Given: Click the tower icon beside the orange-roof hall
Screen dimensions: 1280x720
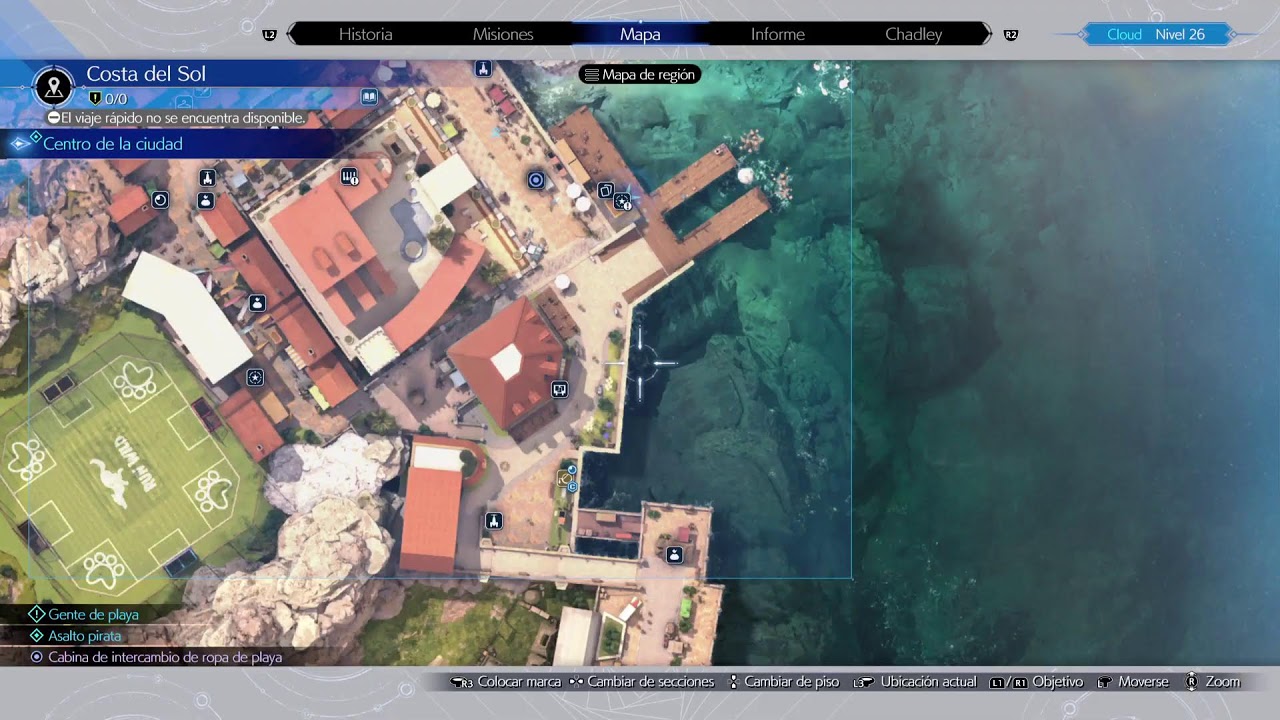Looking at the screenshot, I should [493, 521].
